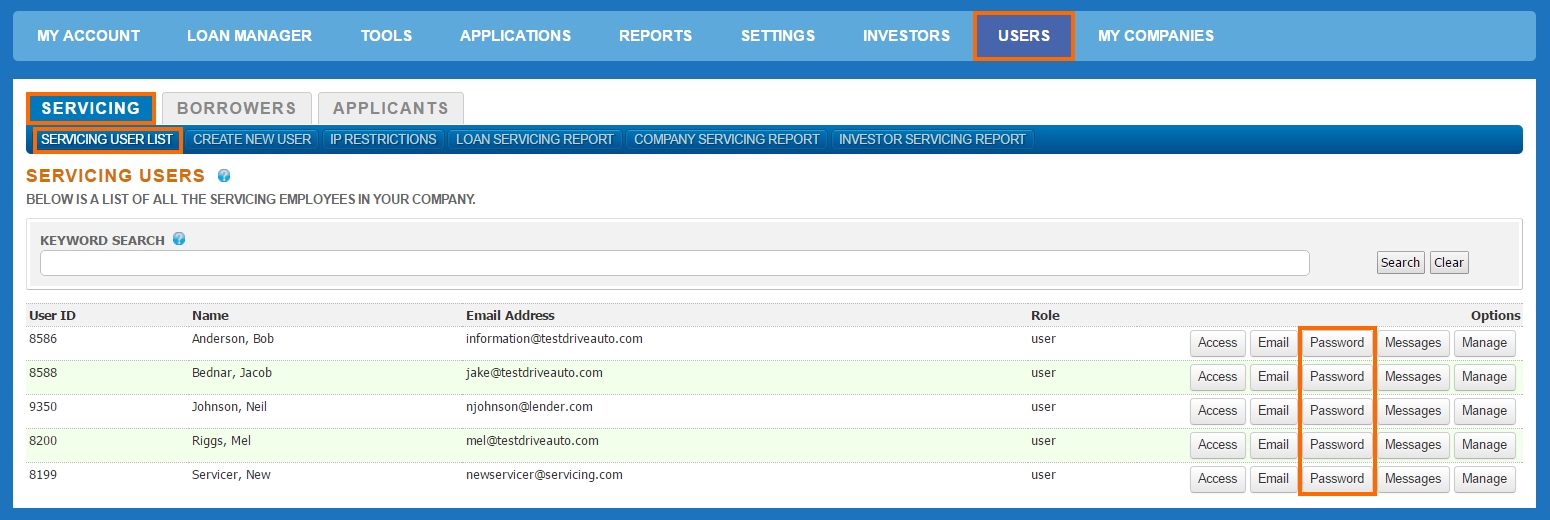Open the My Companies menu
The image size is (1550, 520).
pyautogui.click(x=1155, y=36)
